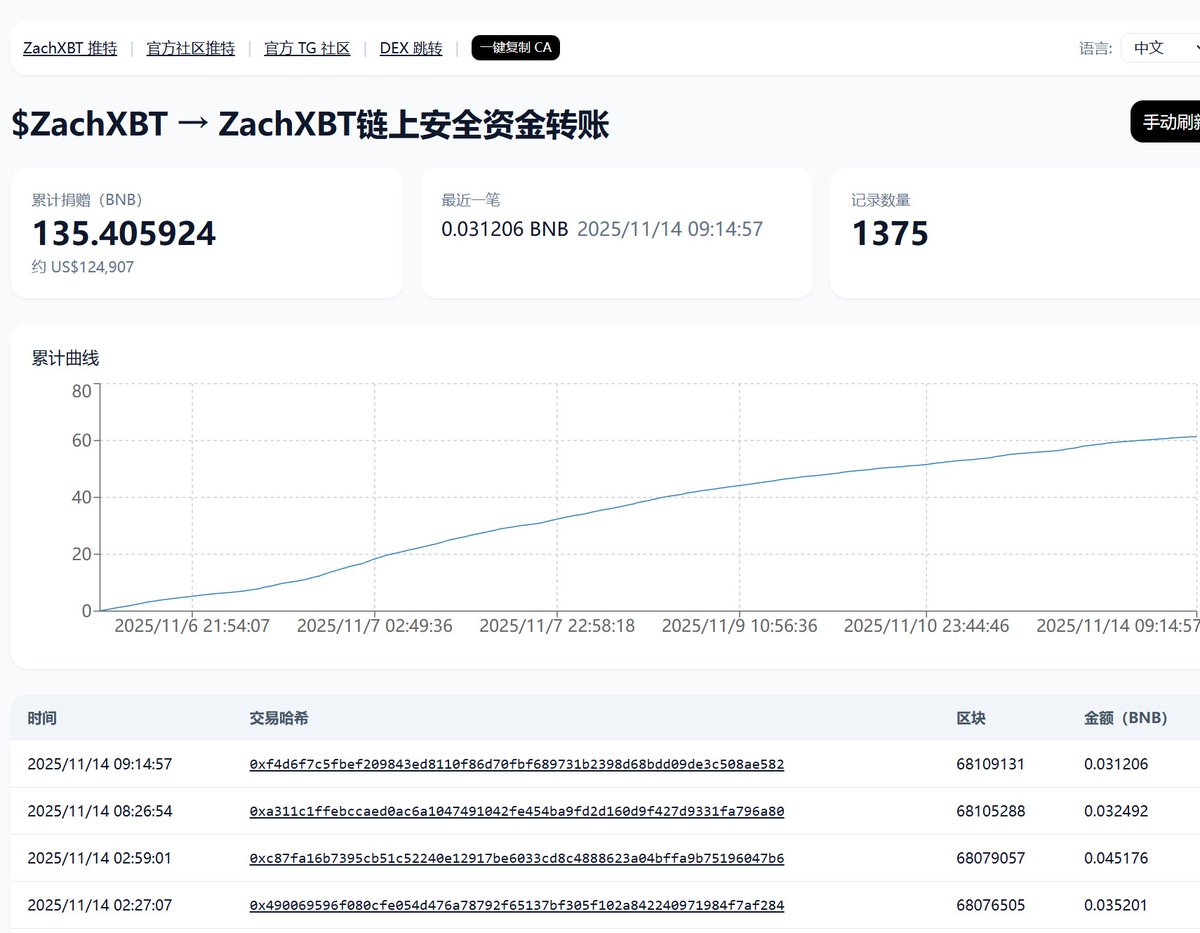This screenshot has width=1200, height=933.
Task: Select block number 68076505
Action: (x=990, y=905)
